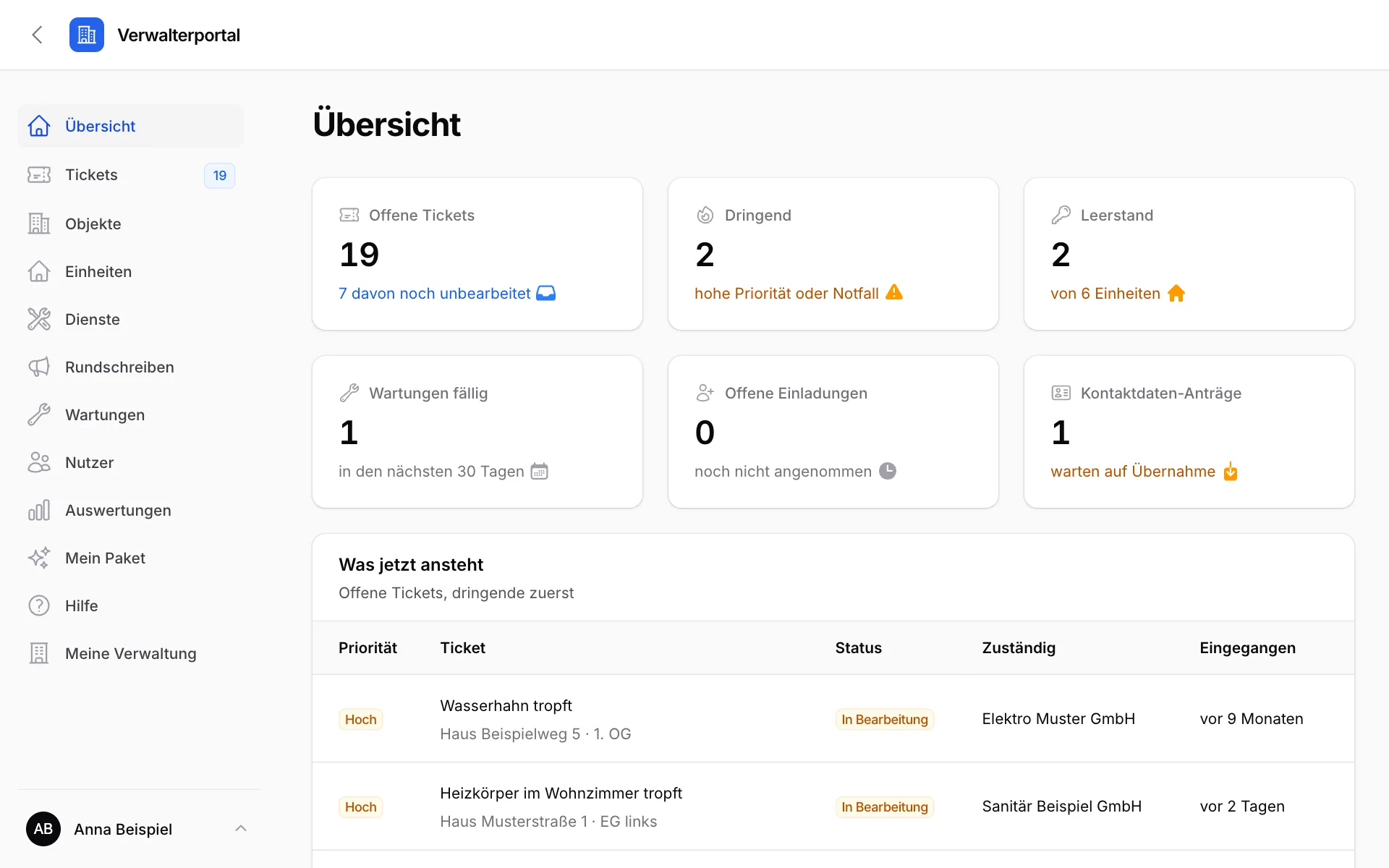Click the Objekte building icon
This screenshot has width=1389, height=868.
39,224
